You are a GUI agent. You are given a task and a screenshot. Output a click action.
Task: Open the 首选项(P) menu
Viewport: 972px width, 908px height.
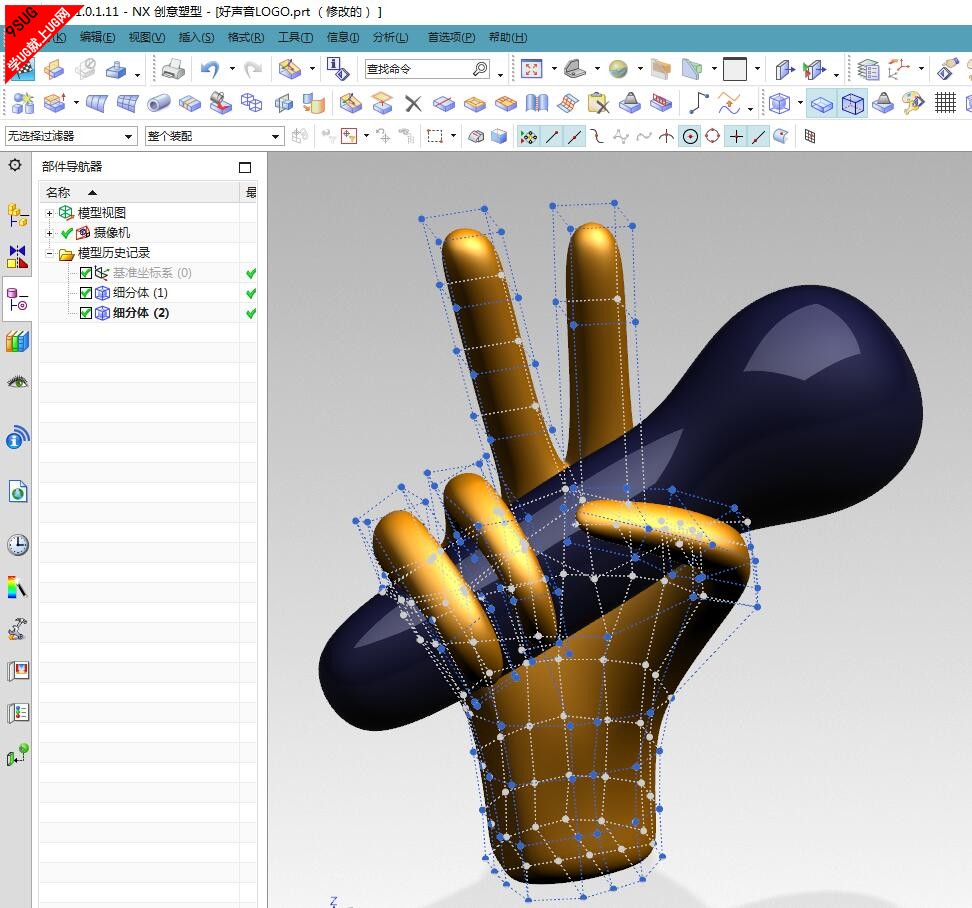(451, 38)
